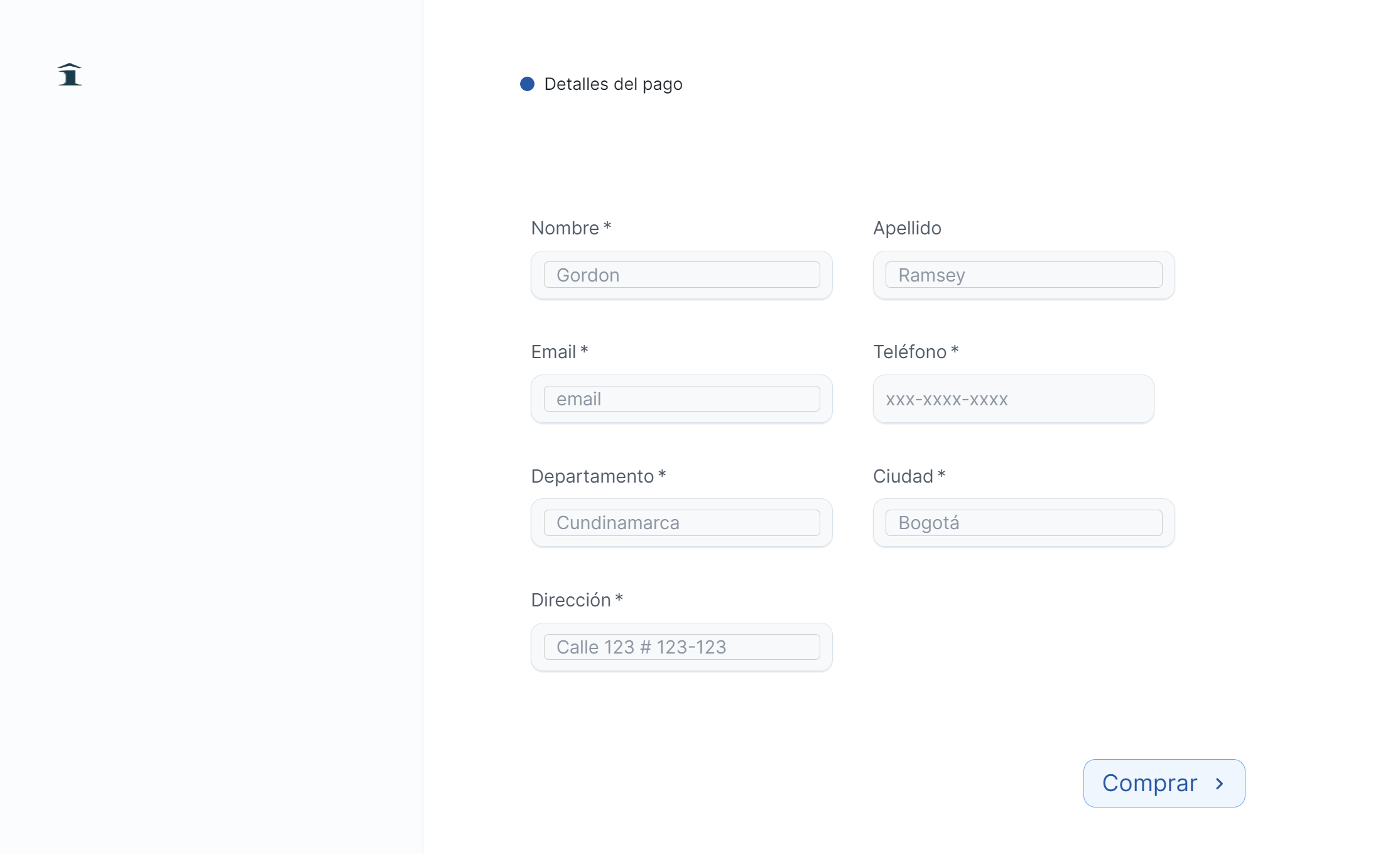
Task: Click the Ciudad * label
Action: pos(909,476)
